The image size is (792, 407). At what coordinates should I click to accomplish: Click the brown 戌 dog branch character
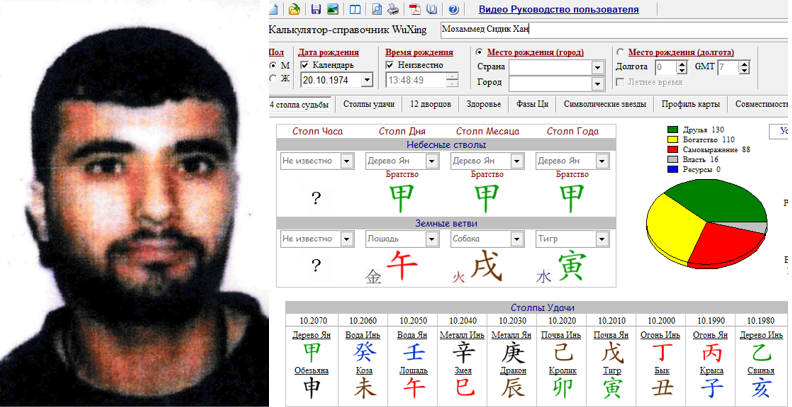pyautogui.click(x=486, y=266)
